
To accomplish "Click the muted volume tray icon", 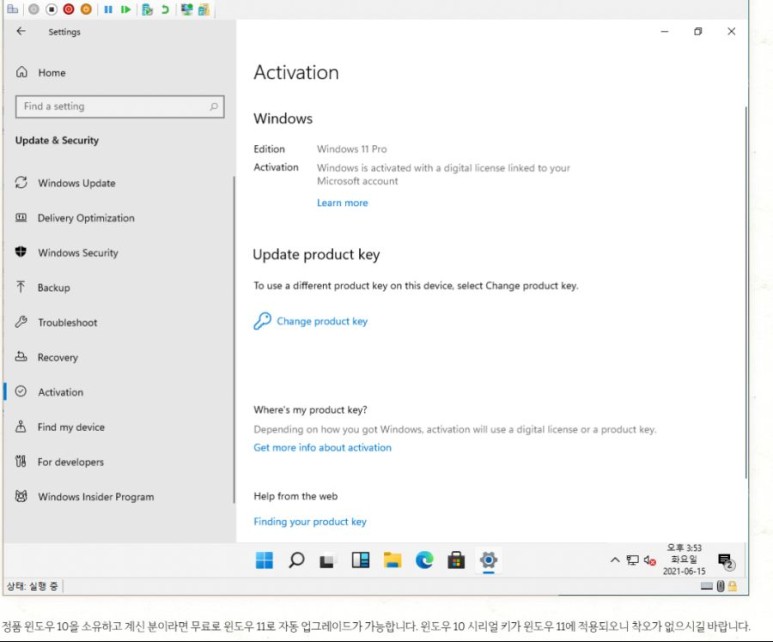I will tap(650, 560).
